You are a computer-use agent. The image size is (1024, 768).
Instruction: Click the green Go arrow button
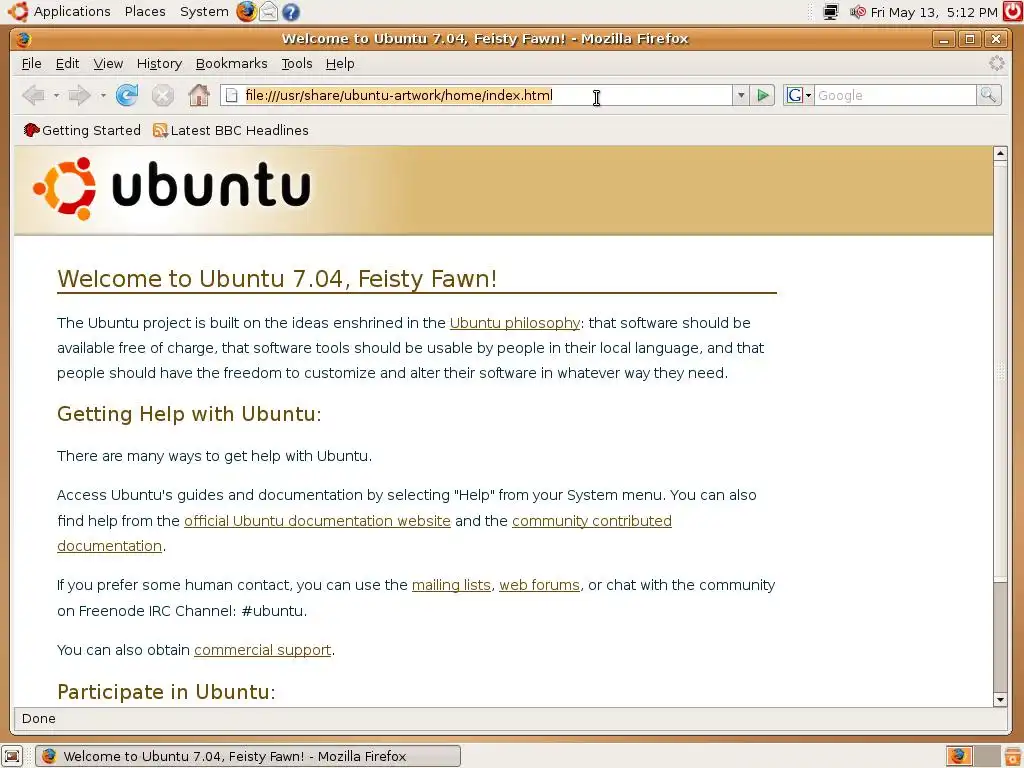[x=762, y=95]
